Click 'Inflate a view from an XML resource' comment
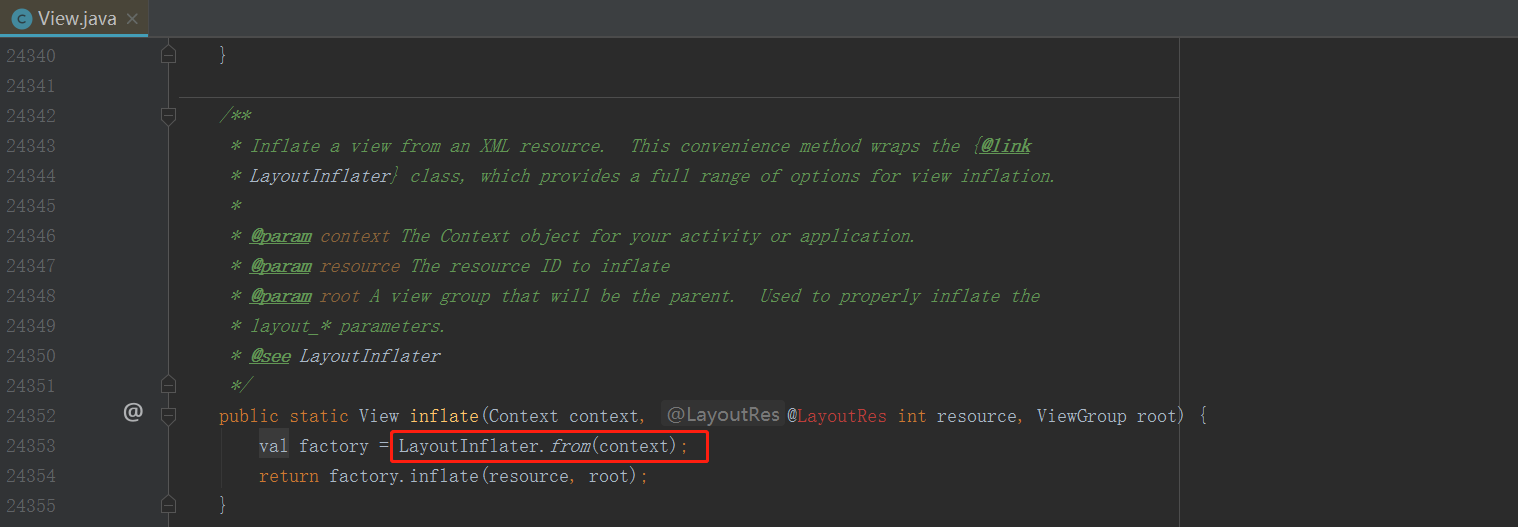This screenshot has width=1518, height=527. [427, 146]
